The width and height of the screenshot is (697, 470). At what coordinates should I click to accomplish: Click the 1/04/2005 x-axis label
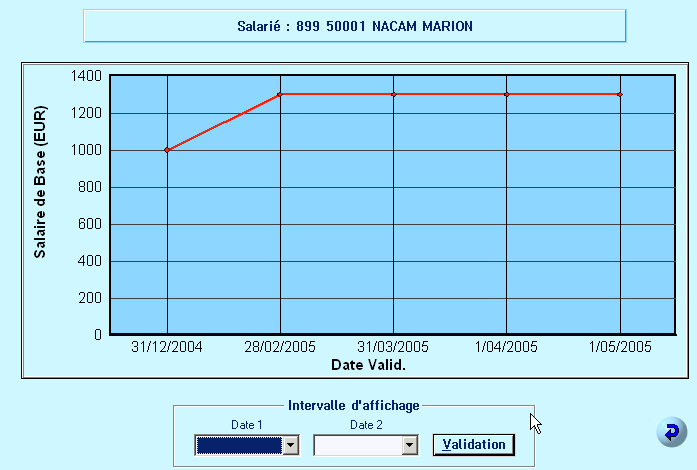[x=507, y=347]
